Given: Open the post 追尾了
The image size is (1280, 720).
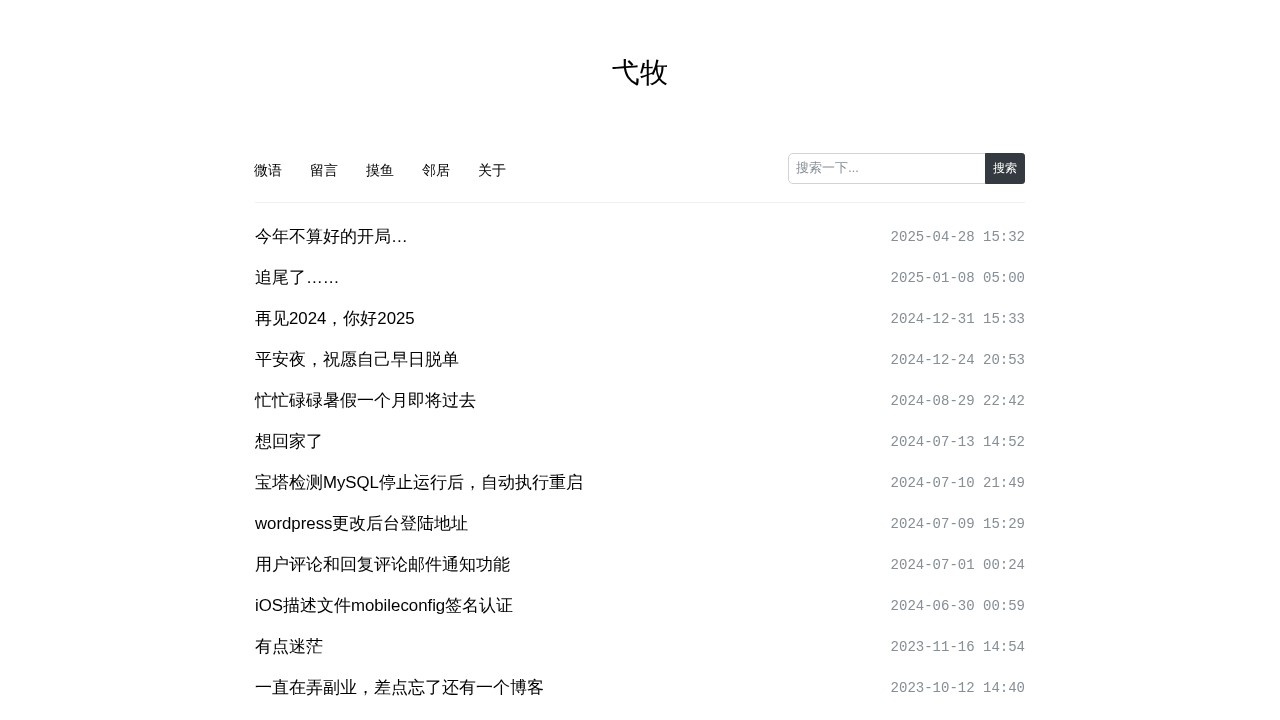Looking at the screenshot, I should point(296,277).
